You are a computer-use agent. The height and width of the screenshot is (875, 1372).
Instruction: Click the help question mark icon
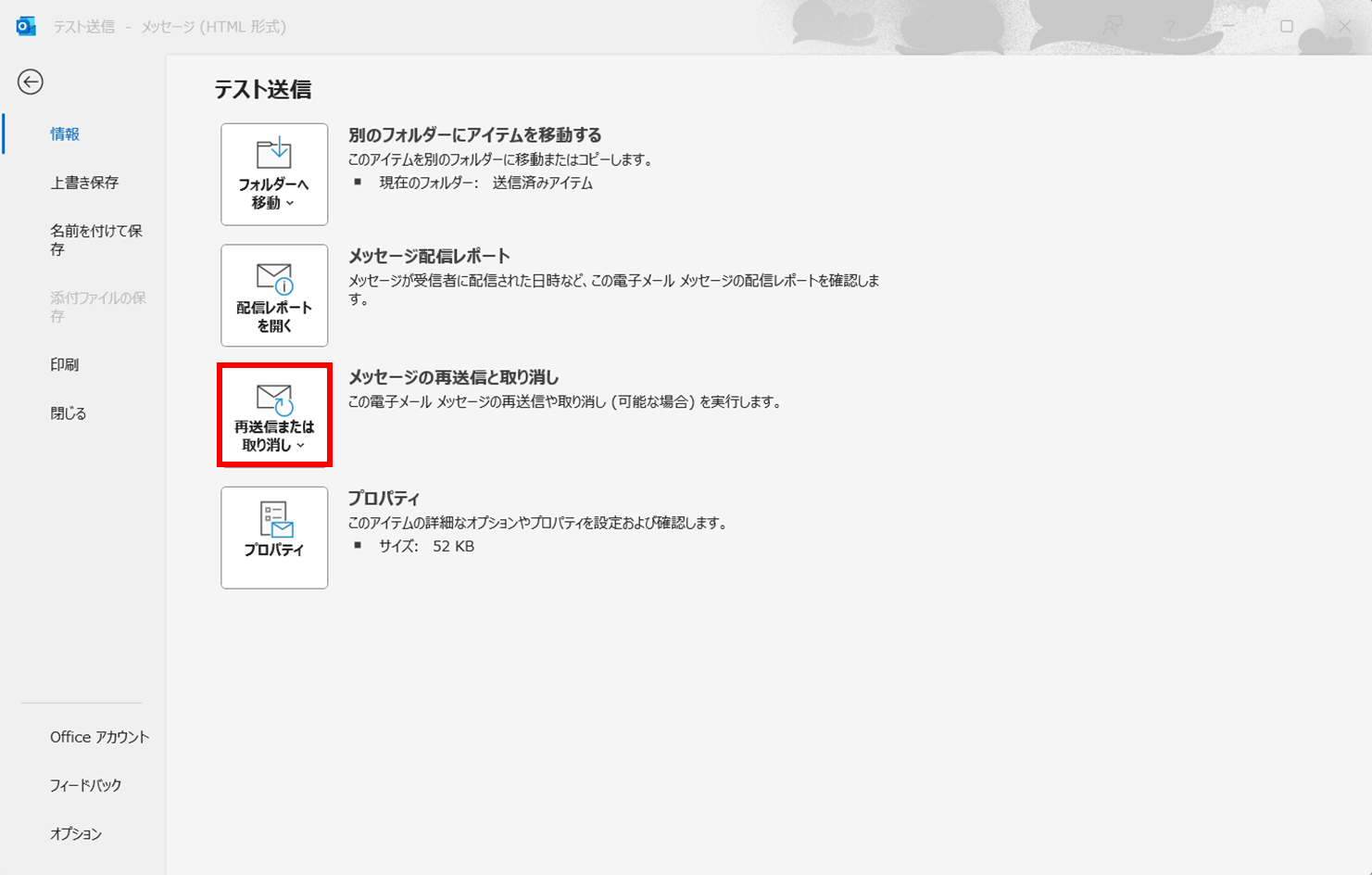(1170, 27)
